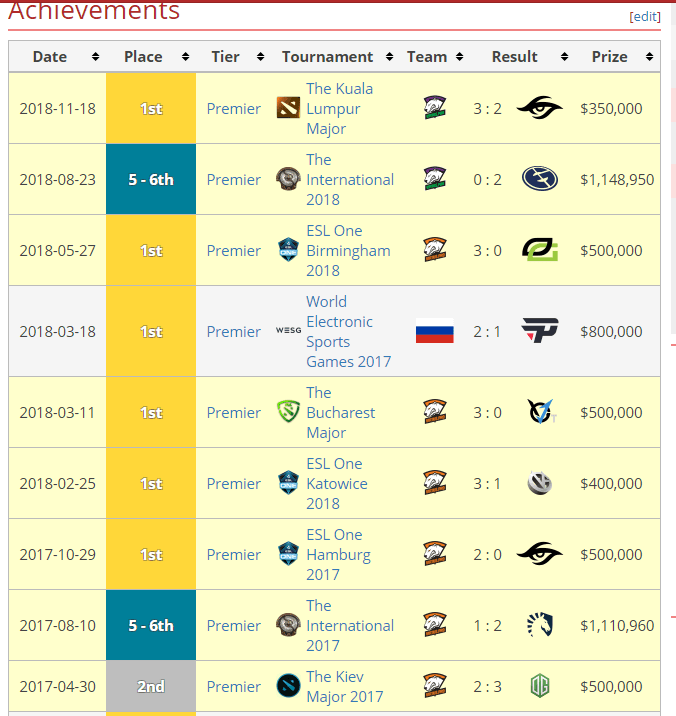Open Vici Gaming logo in Katowice row
Screen dimensions: 676x716
[539, 483]
